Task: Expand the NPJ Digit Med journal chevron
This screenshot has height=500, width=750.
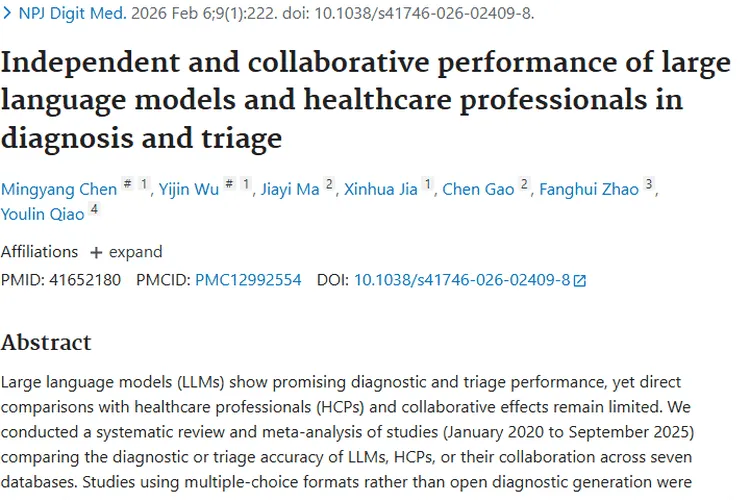Action: pyautogui.click(x=6, y=15)
